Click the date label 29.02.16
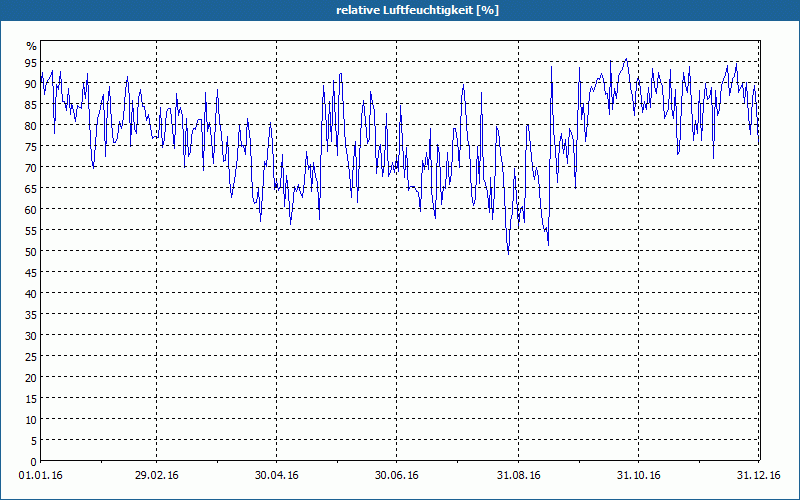This screenshot has height=500, width=800. pos(157,476)
